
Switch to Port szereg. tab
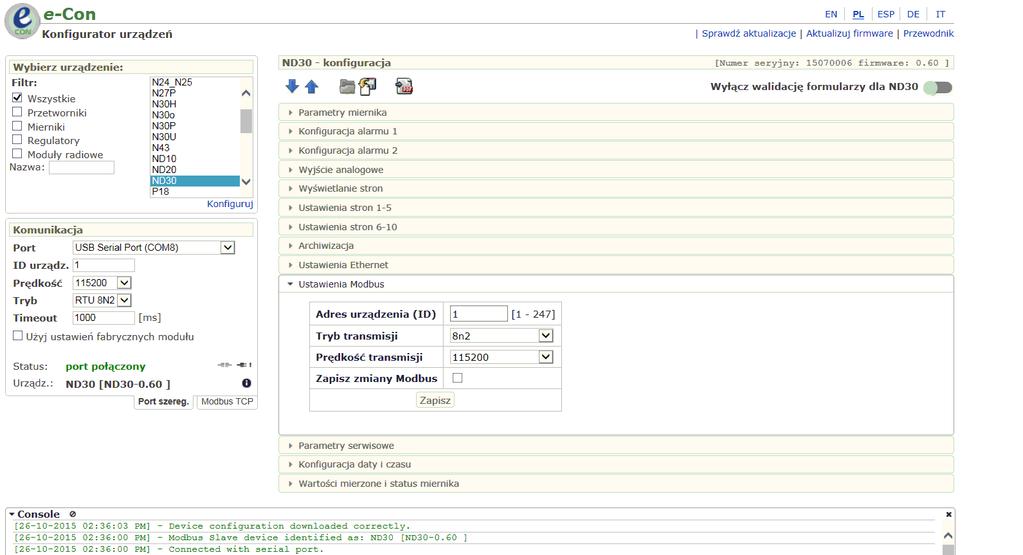coord(163,402)
